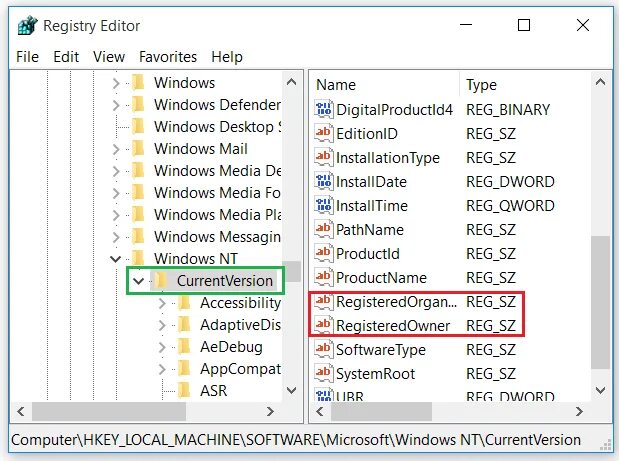Click the string icon for ProductName
Screen dimensions: 619x461
point(324,277)
